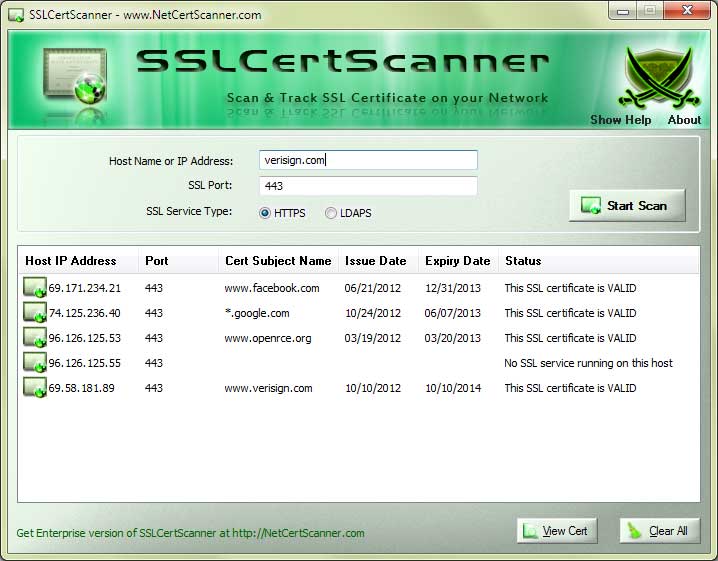Screen dimensions: 718x561
Task: Click the row icon for 74.125.236.40
Action: pos(35,313)
